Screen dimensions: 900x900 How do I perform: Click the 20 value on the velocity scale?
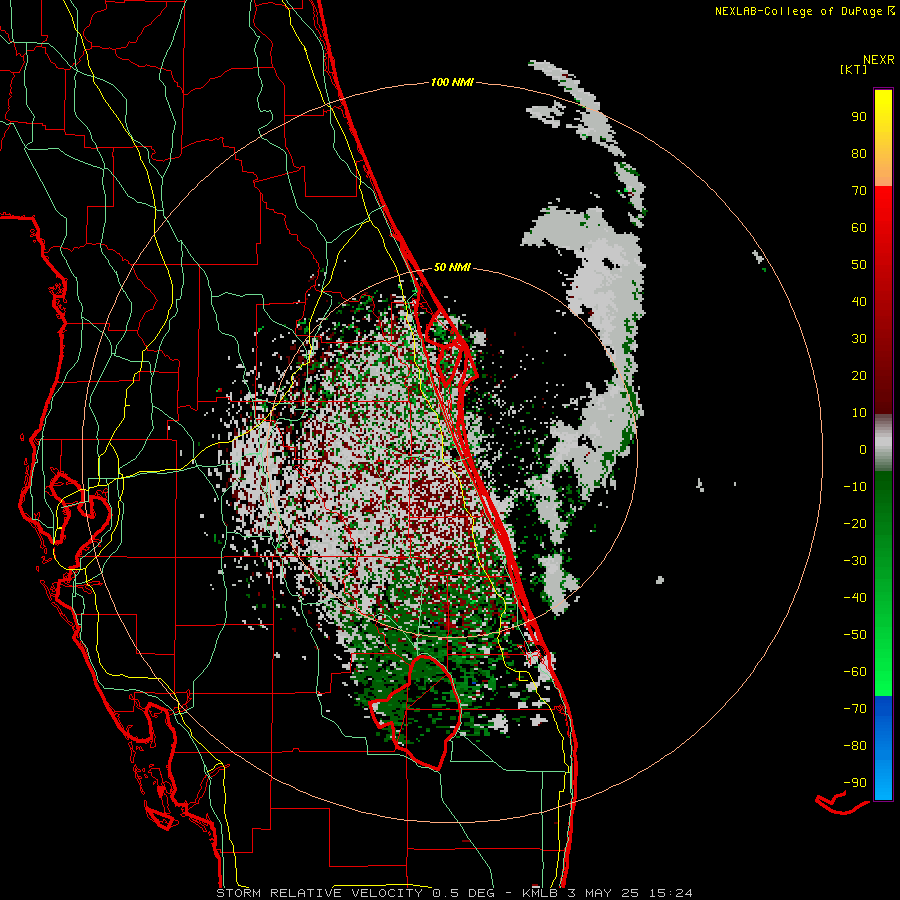pos(859,375)
